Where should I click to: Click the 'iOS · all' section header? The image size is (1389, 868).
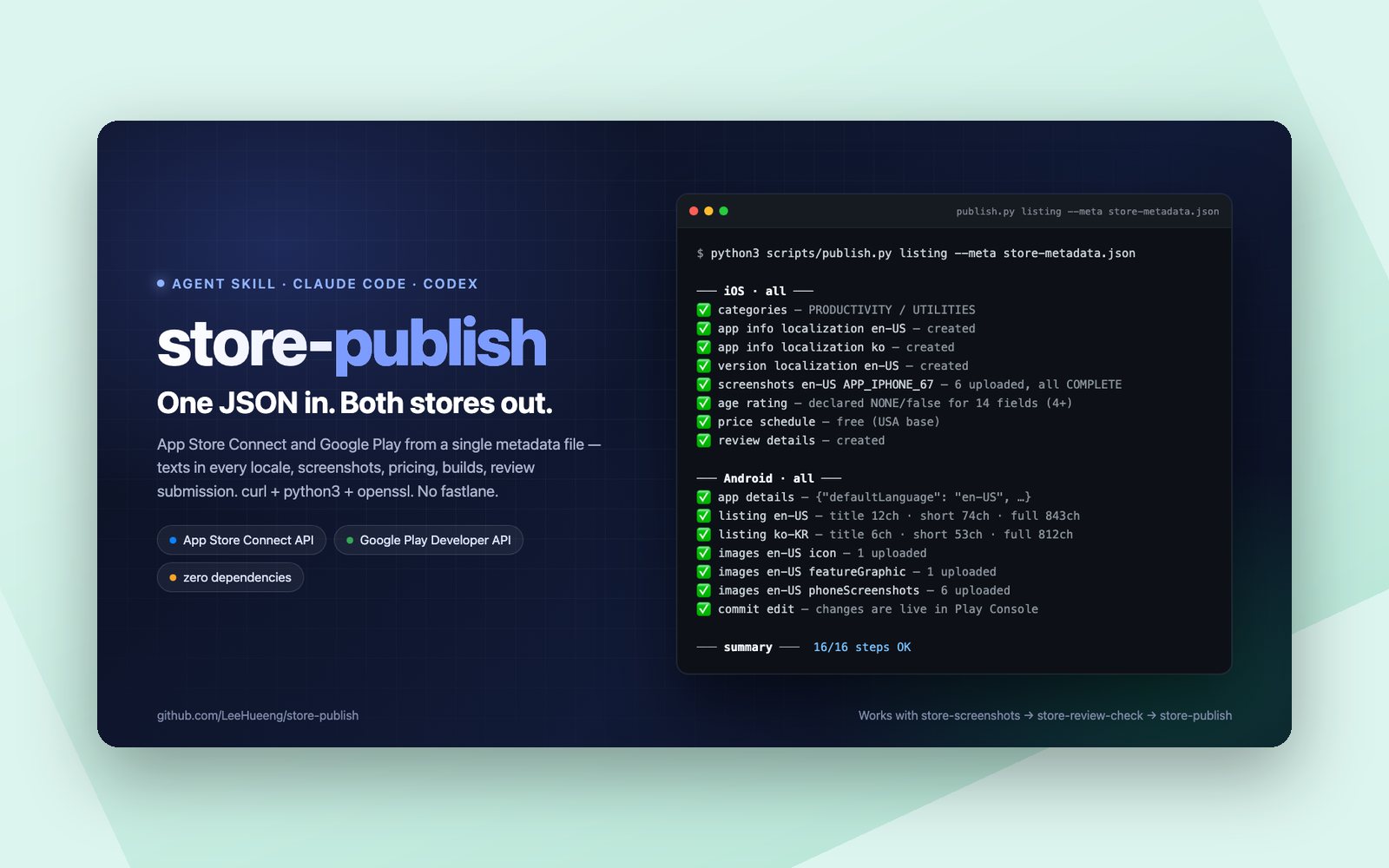pos(754,291)
